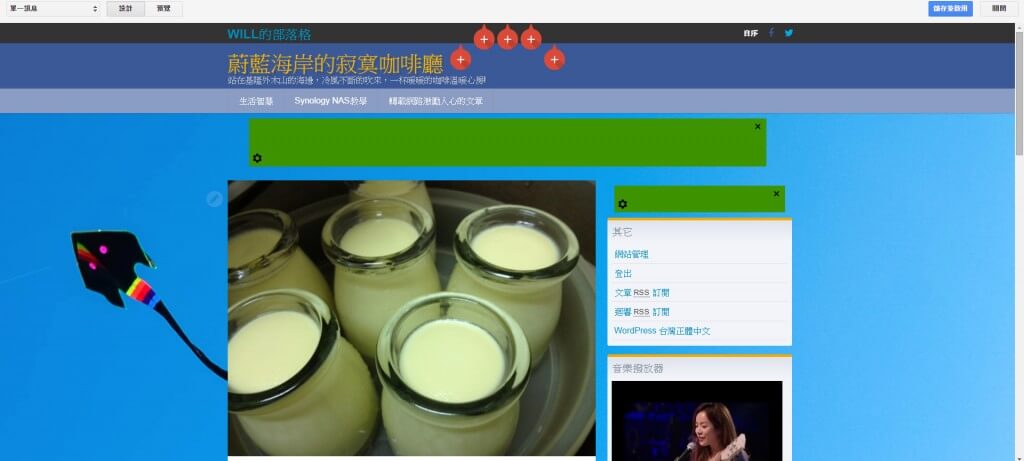Select the Synology NAS教學 menu item

330,101
